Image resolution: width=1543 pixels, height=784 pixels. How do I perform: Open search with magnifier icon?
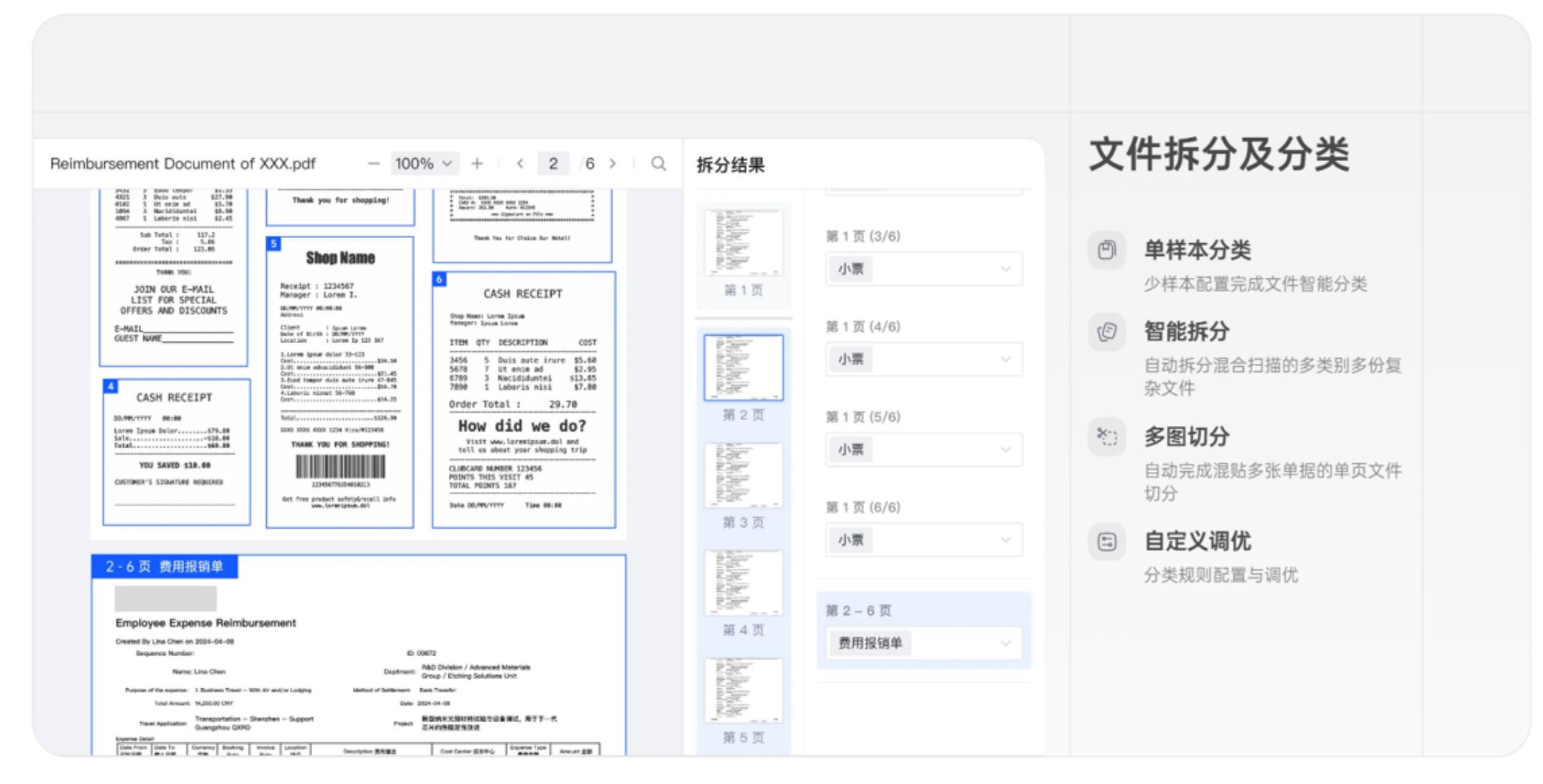coord(658,164)
